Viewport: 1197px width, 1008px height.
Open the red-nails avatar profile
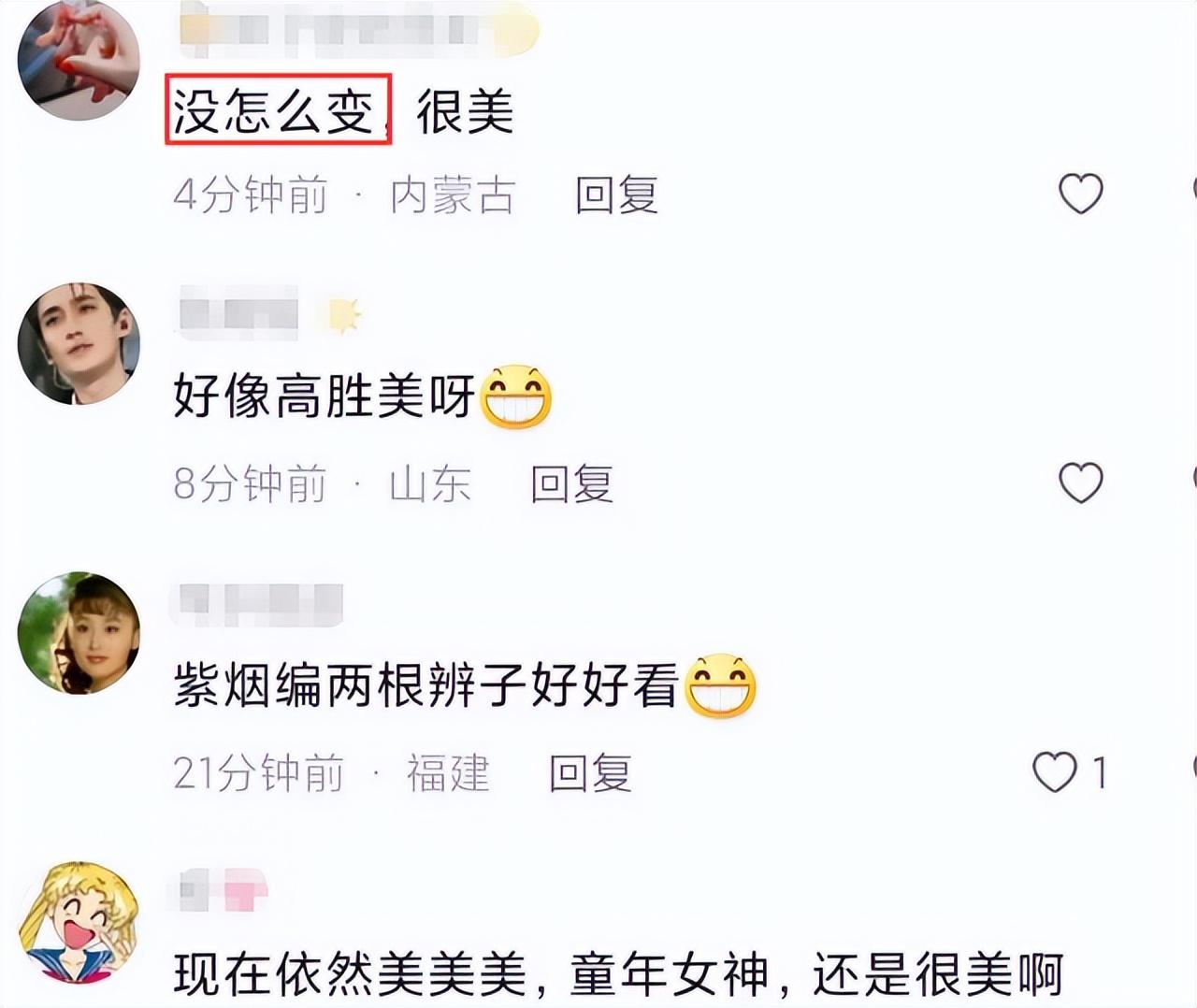(x=79, y=60)
